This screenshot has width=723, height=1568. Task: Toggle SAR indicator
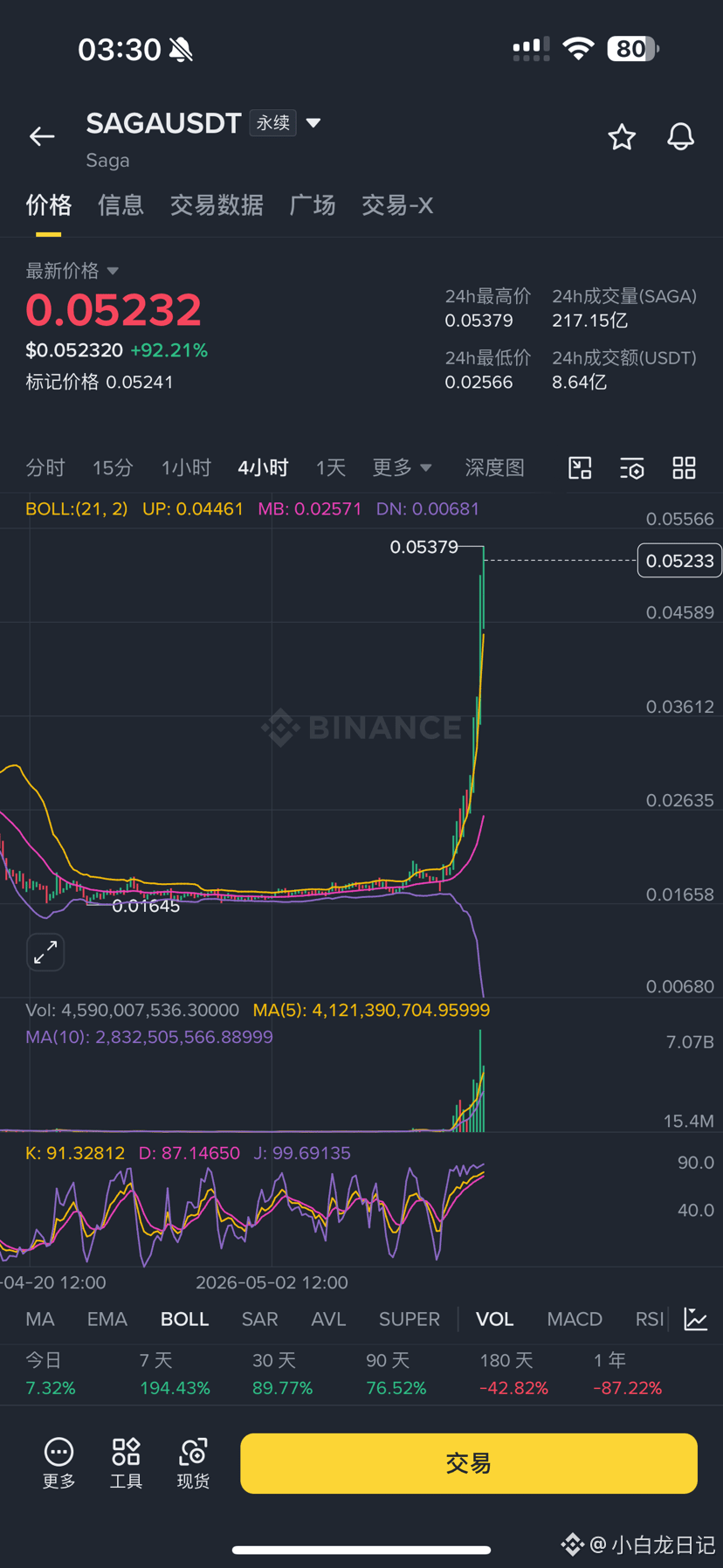coord(259,1319)
